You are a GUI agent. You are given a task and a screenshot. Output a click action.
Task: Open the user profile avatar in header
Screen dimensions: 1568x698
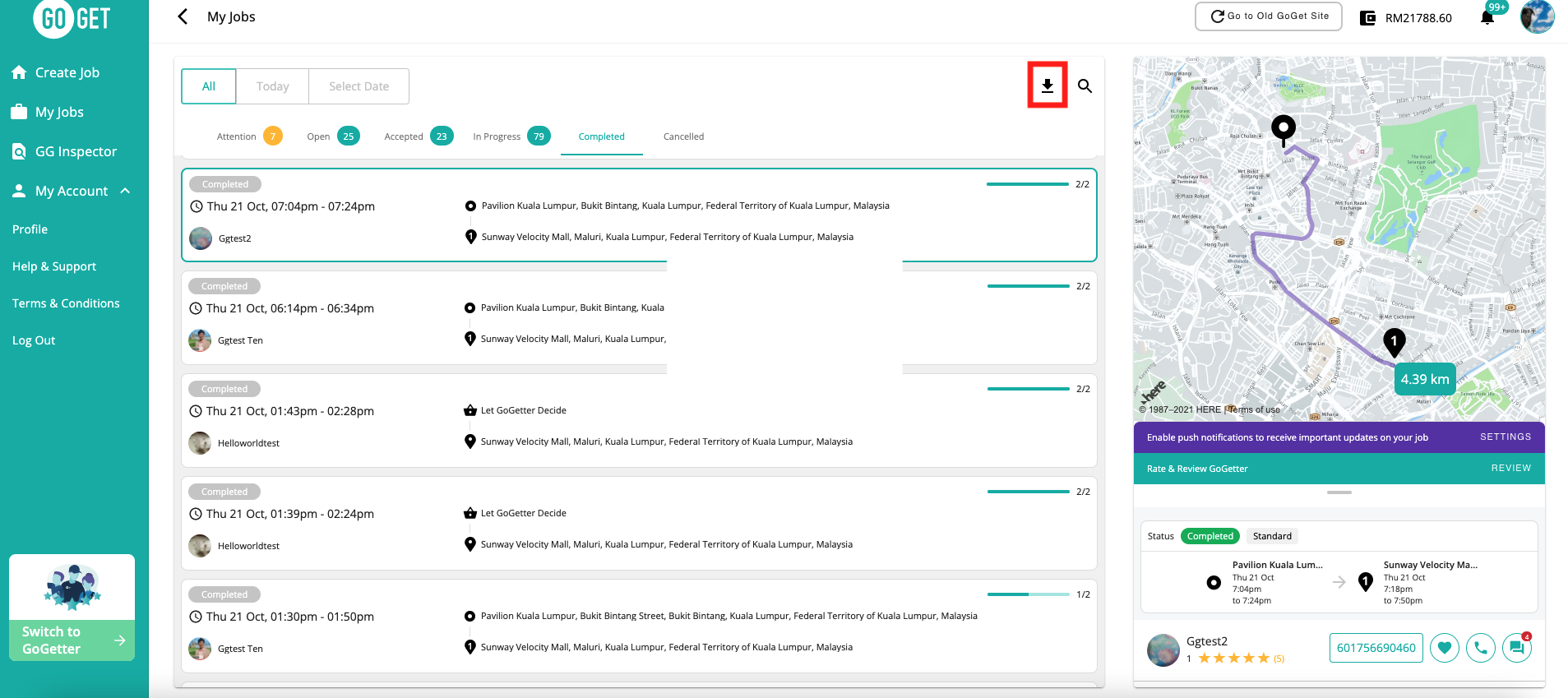1537,16
